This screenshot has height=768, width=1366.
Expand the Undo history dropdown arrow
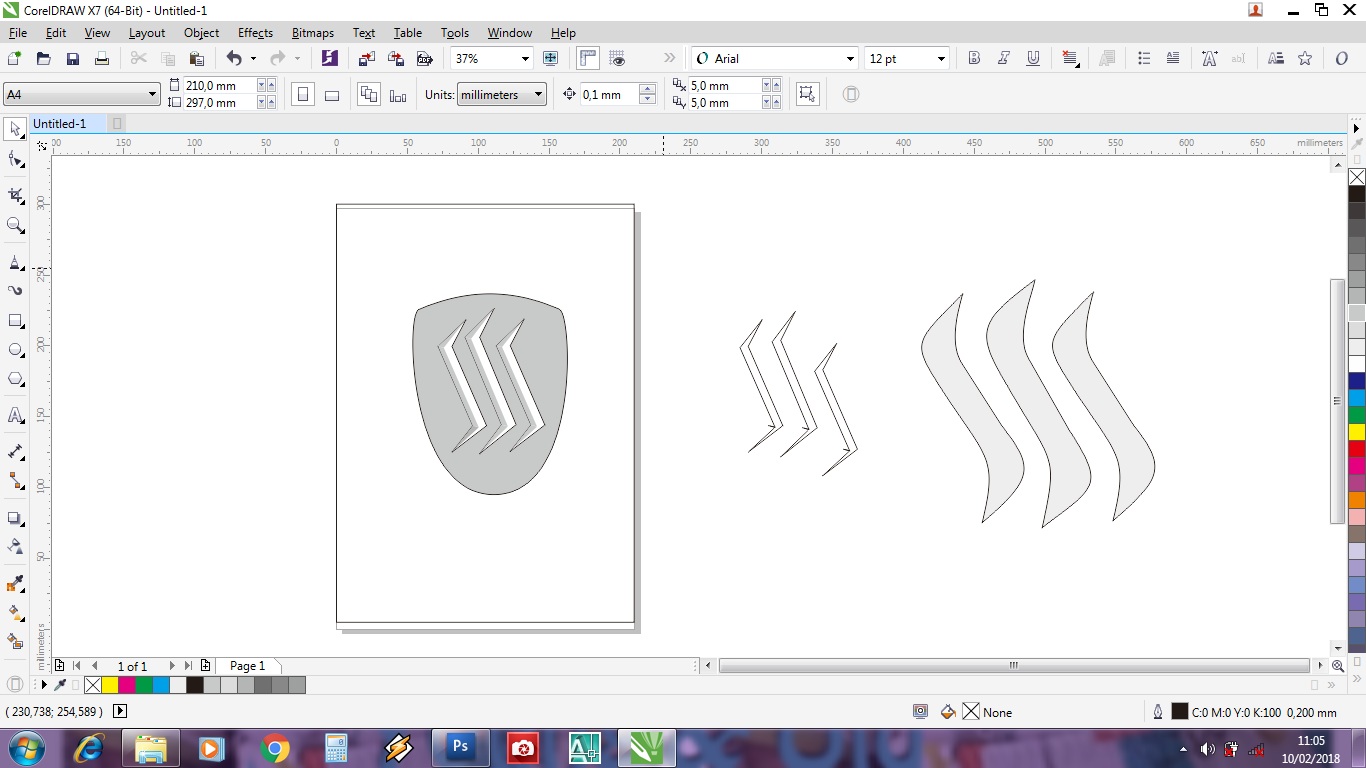click(253, 59)
